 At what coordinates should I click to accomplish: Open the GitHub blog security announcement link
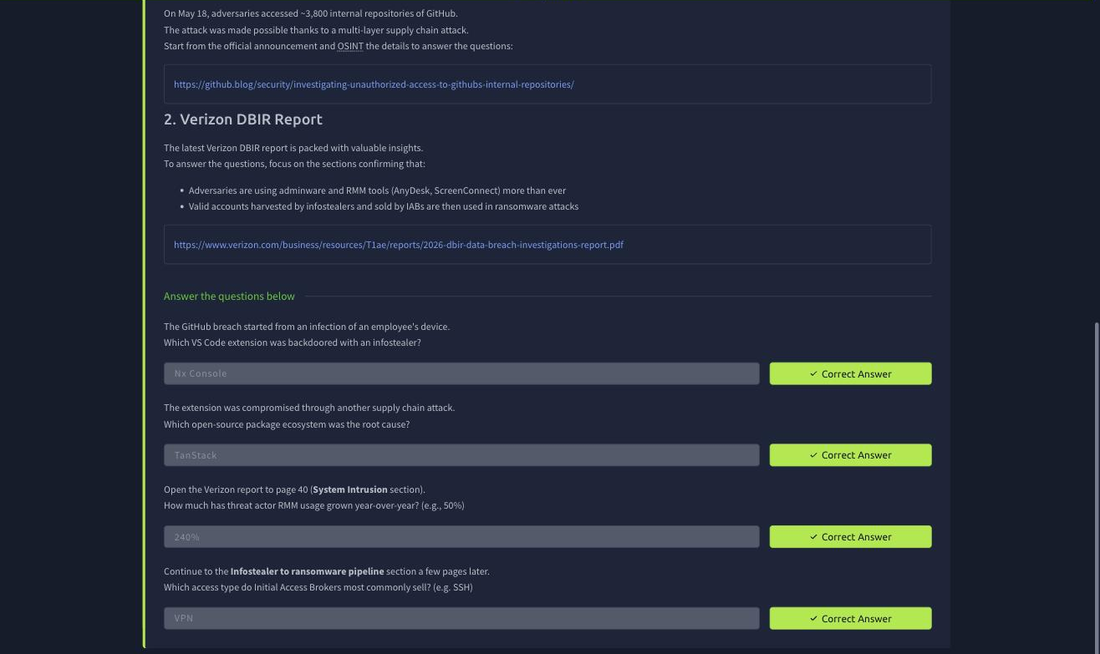tap(373, 84)
